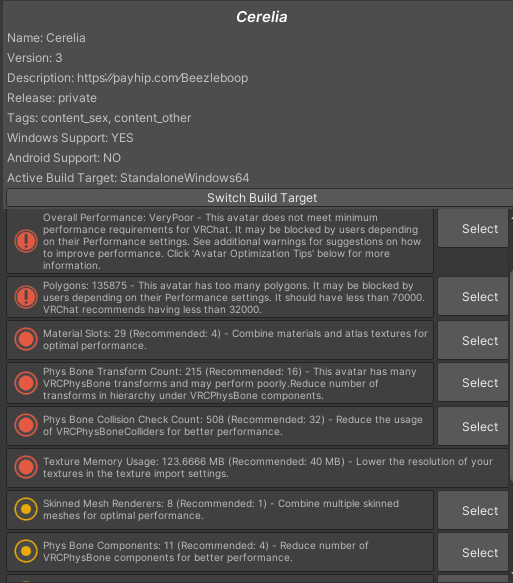Click the Overall Performance red error icon
Viewport: 513px width, 583px height.
point(26,241)
